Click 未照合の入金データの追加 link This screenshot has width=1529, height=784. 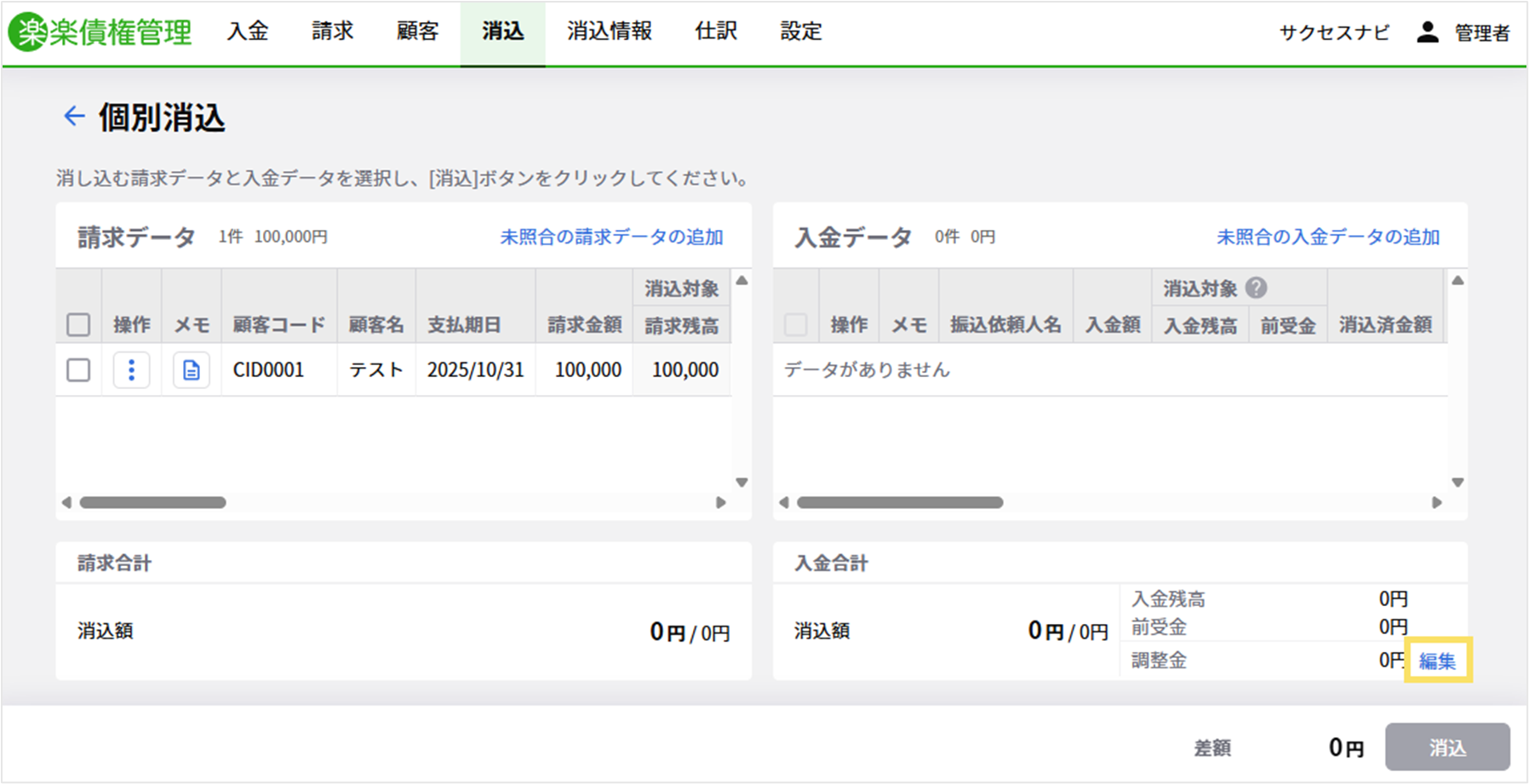(1328, 237)
